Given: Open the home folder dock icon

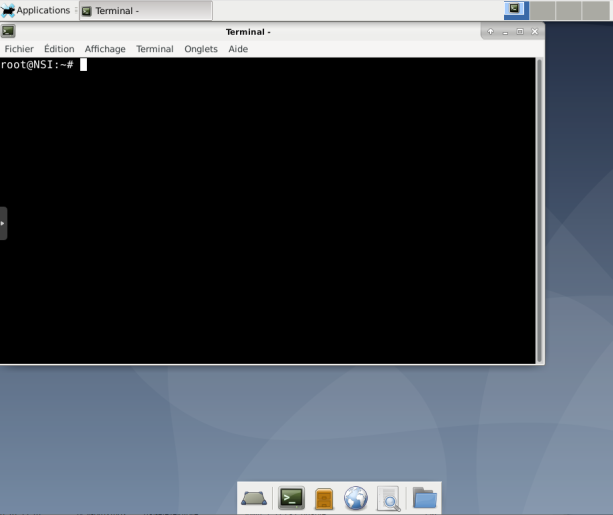Looking at the screenshot, I should [425, 498].
